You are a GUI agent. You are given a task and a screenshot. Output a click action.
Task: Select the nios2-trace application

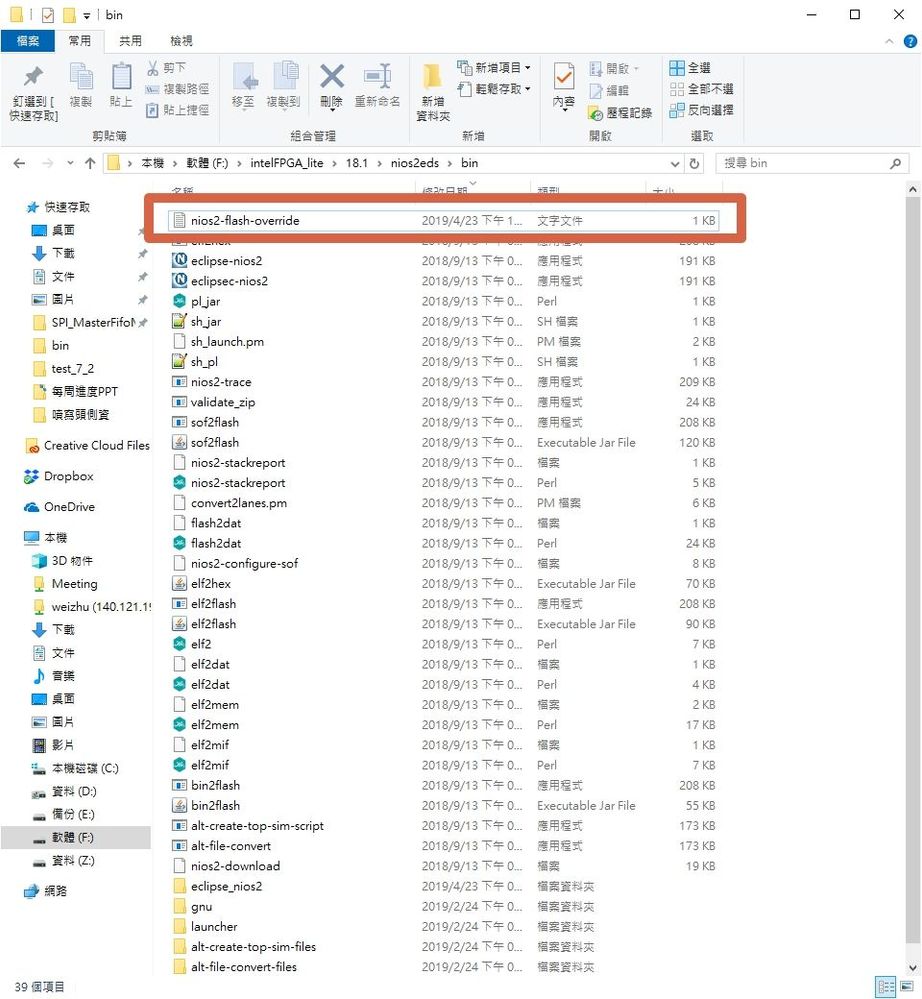442,382
